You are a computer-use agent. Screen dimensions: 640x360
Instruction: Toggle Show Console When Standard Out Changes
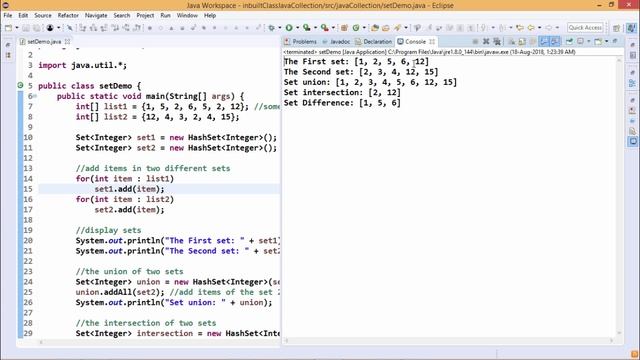point(544,41)
